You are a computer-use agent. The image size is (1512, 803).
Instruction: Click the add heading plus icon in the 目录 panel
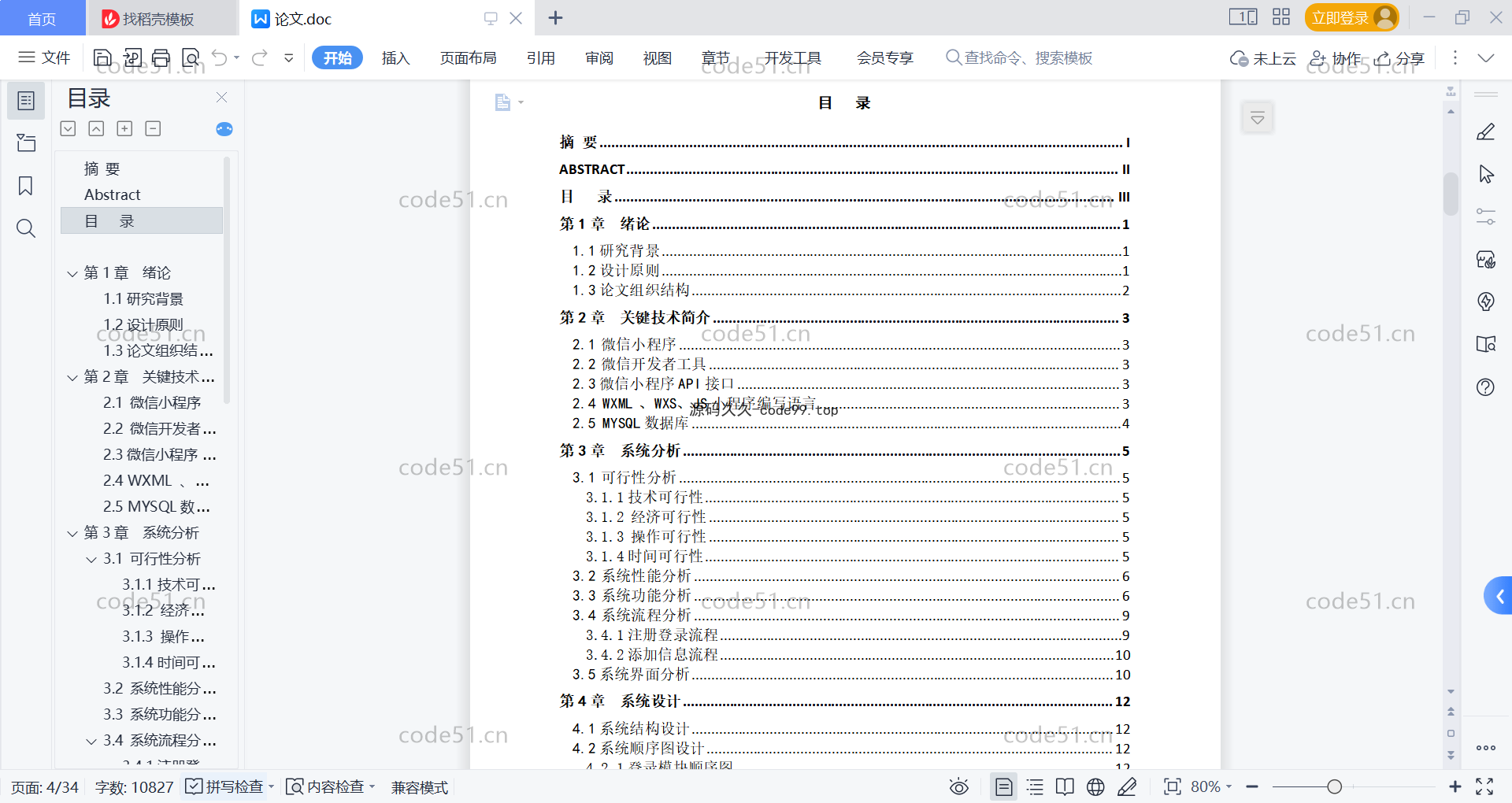point(124,128)
